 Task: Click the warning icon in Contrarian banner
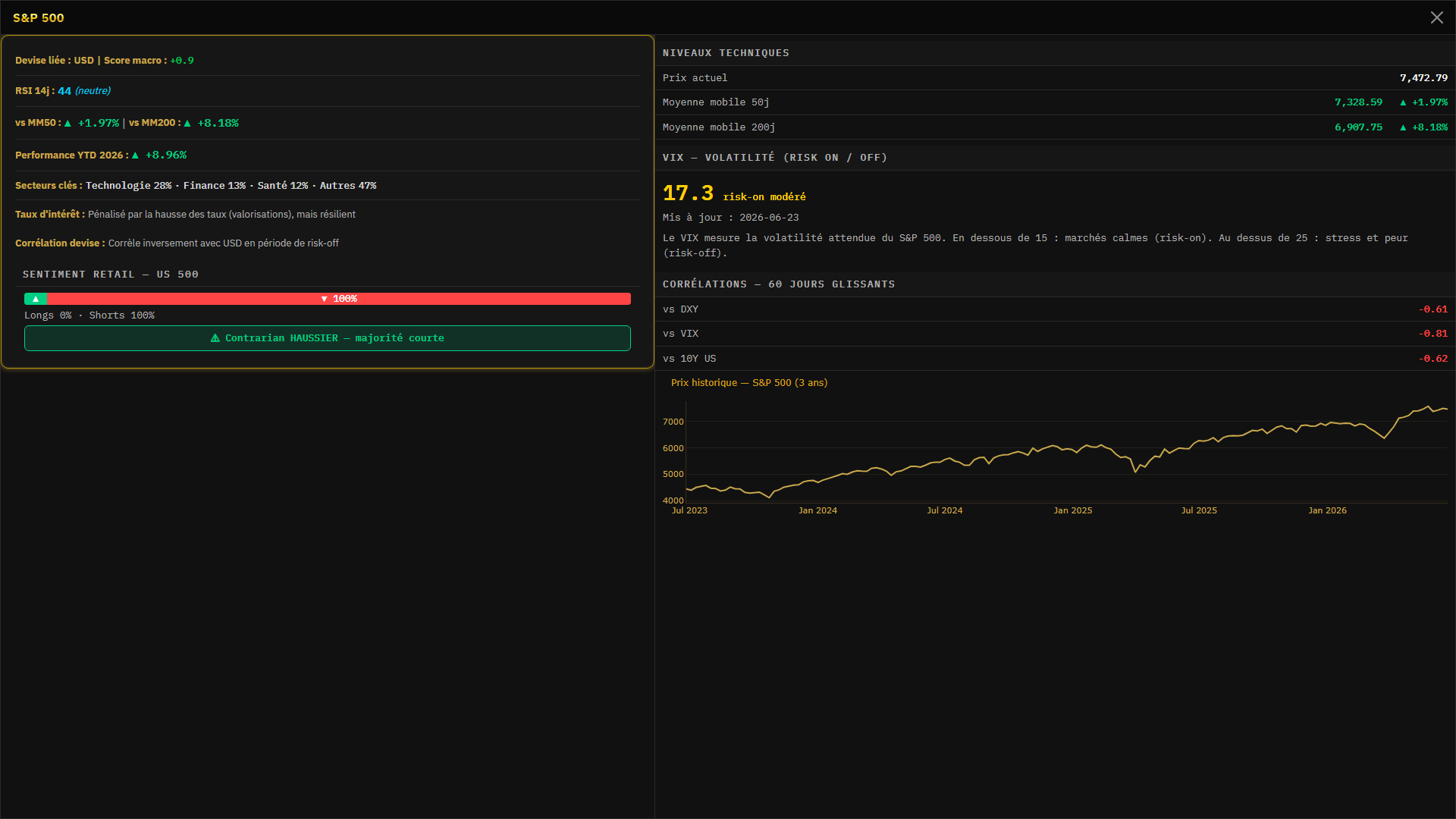point(215,338)
